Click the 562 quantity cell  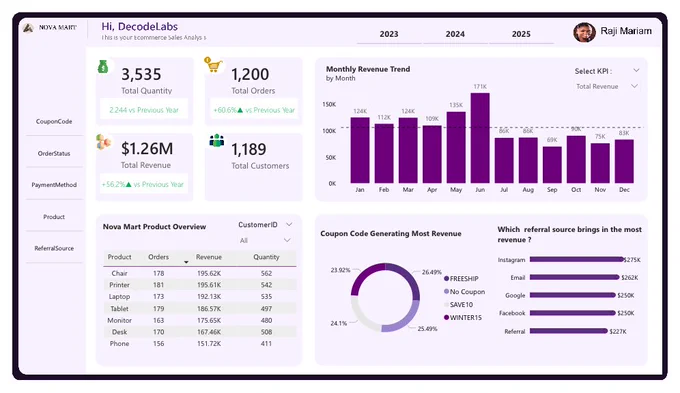(x=266, y=273)
